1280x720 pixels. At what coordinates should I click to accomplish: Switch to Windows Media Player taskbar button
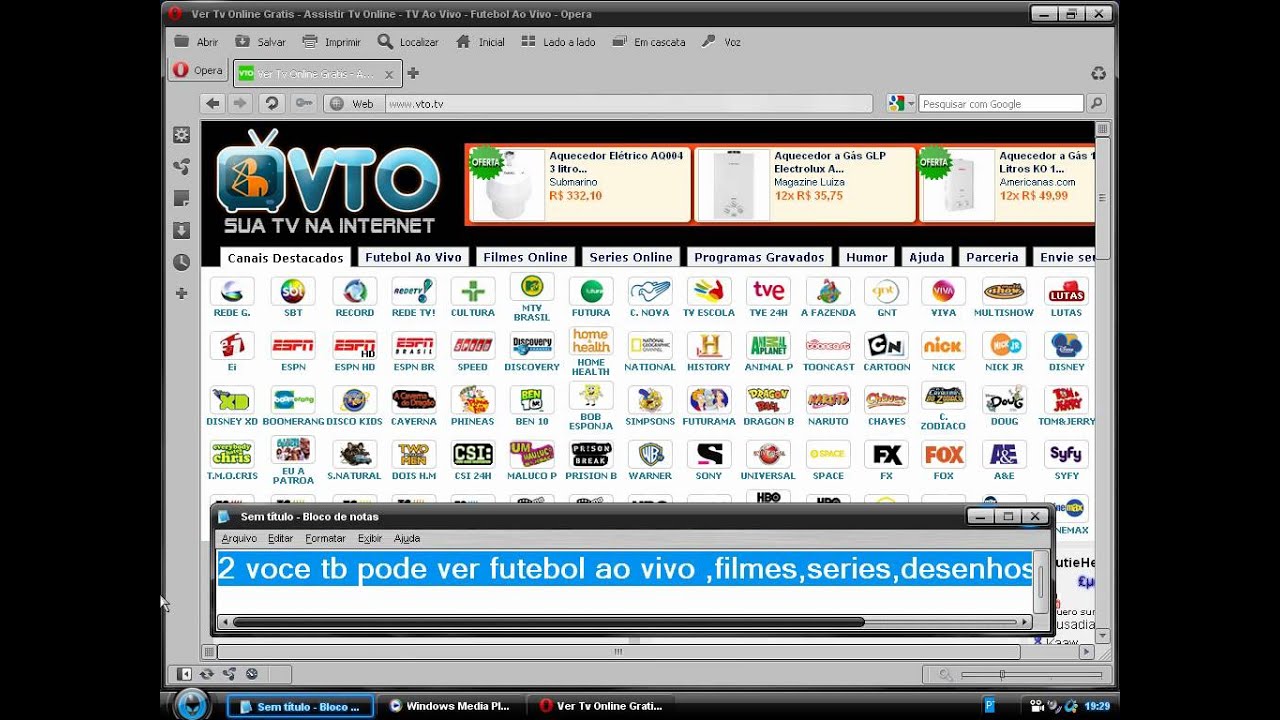point(452,706)
